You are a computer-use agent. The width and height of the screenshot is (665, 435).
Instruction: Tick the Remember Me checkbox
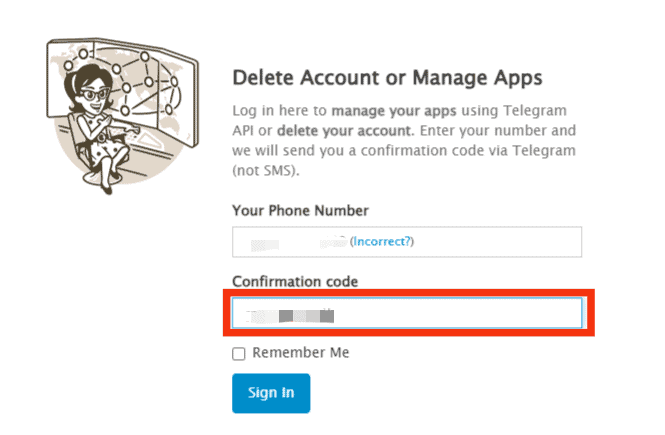click(239, 354)
